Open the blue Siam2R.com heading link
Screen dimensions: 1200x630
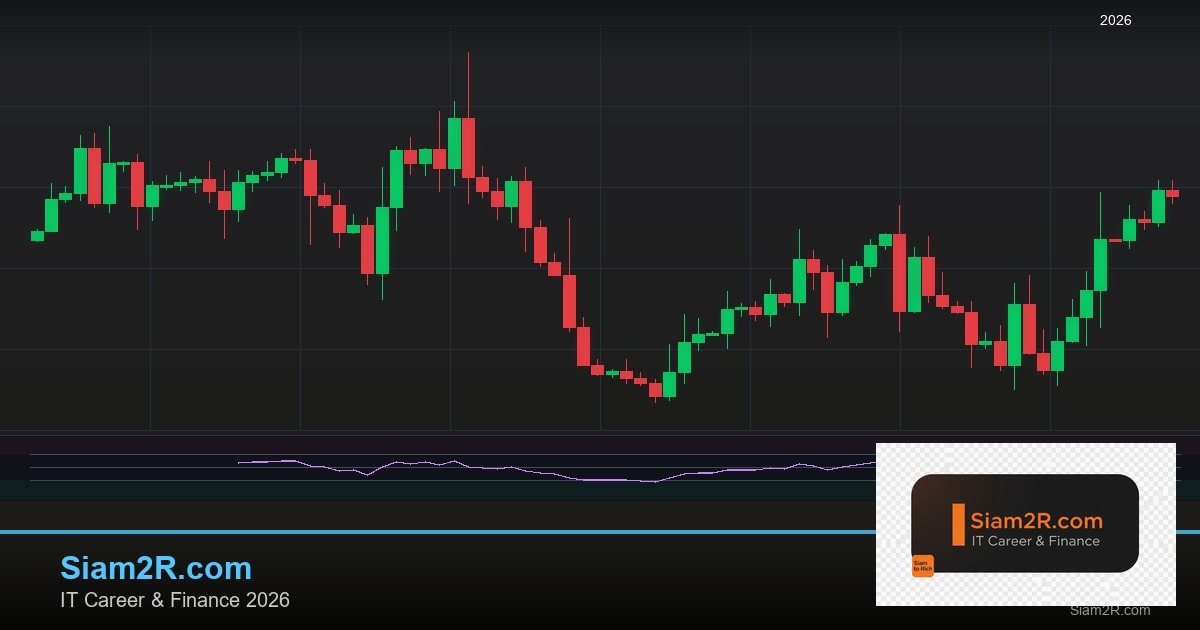tap(156, 568)
